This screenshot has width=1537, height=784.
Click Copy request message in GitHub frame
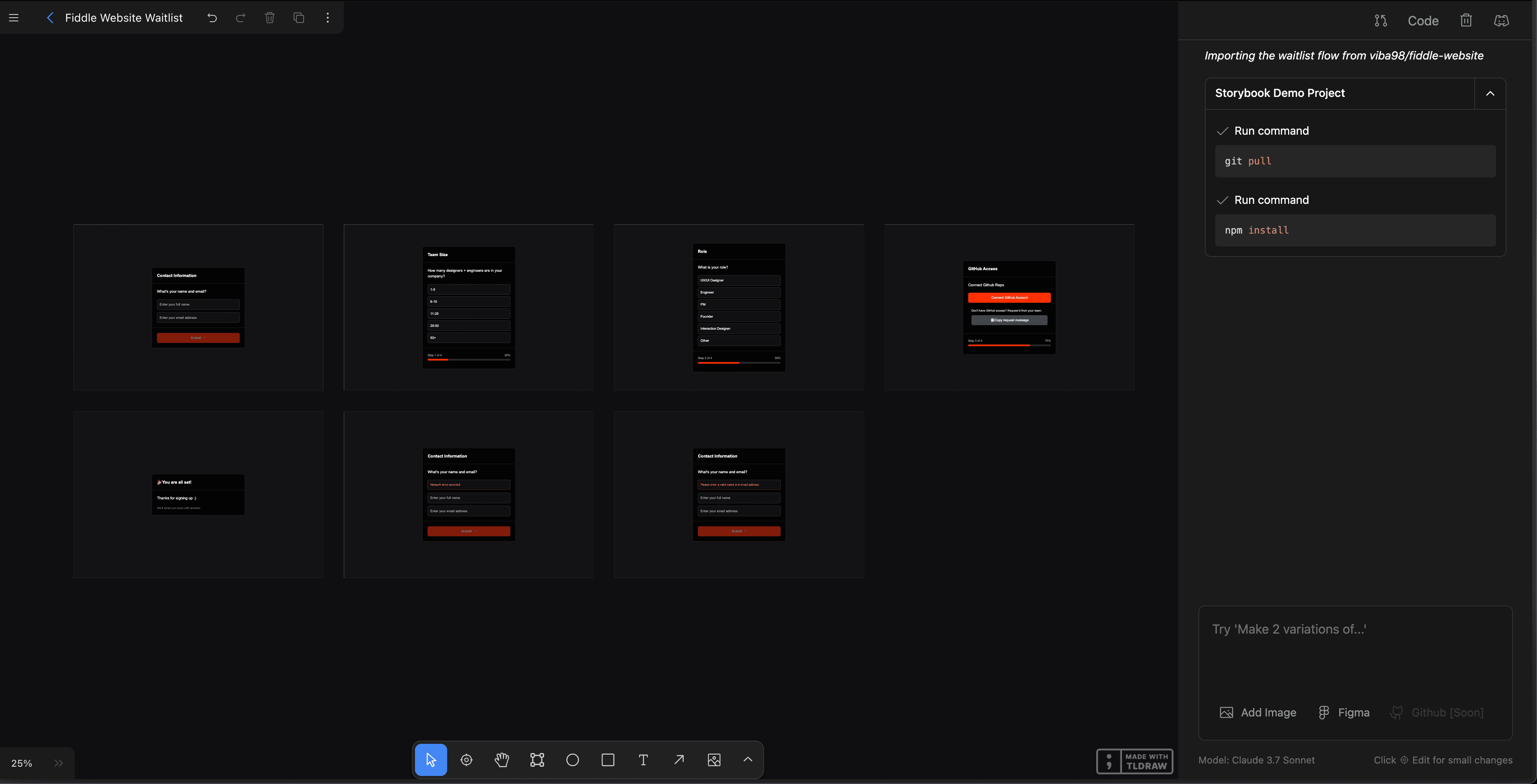(1009, 320)
